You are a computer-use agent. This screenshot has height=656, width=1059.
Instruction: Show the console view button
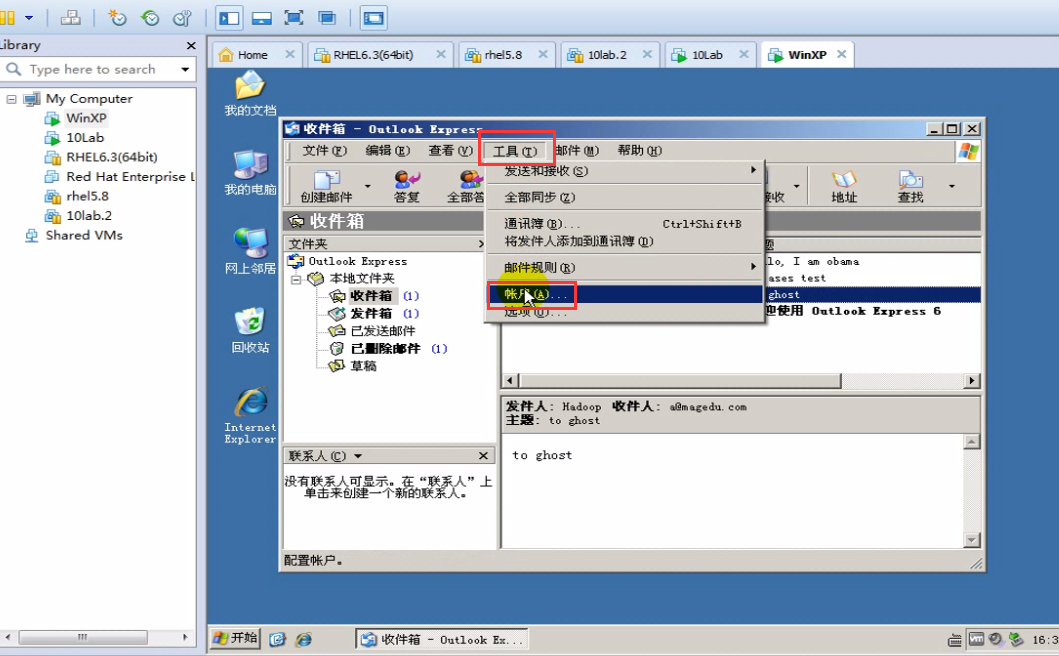373,18
